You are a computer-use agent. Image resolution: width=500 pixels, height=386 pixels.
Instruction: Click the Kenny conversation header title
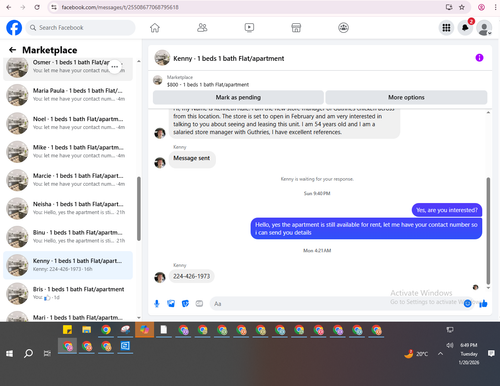(x=229, y=59)
